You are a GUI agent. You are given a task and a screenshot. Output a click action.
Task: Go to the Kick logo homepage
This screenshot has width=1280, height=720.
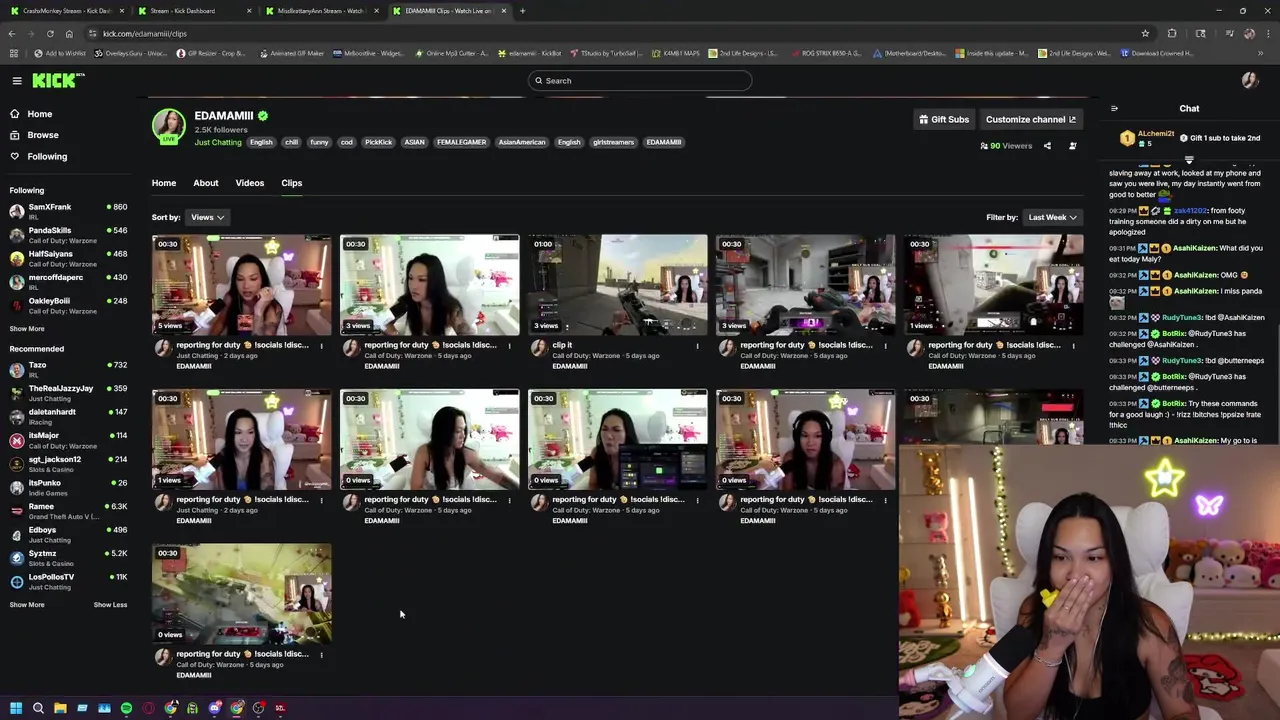[58, 80]
